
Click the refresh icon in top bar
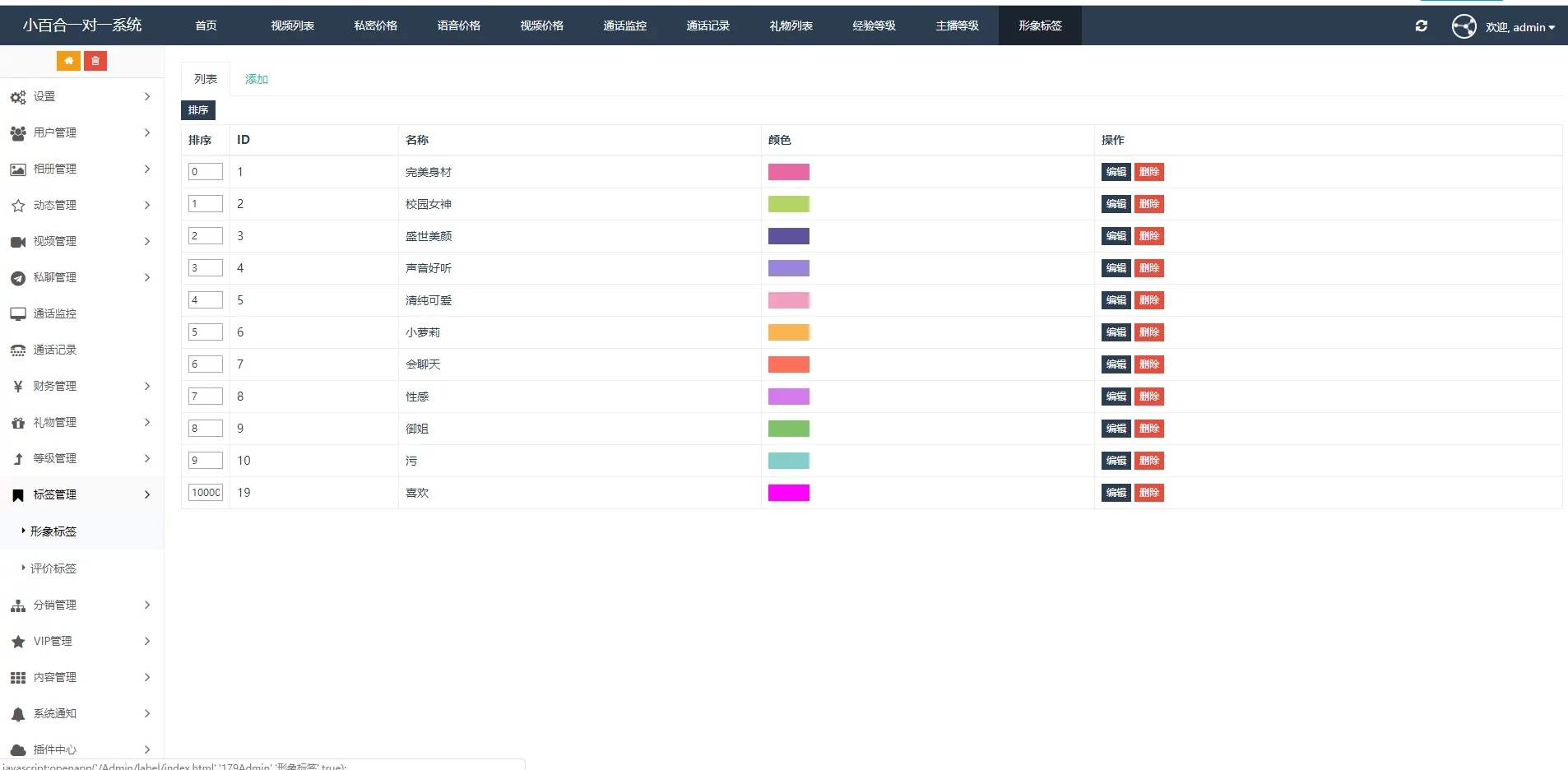1421,26
